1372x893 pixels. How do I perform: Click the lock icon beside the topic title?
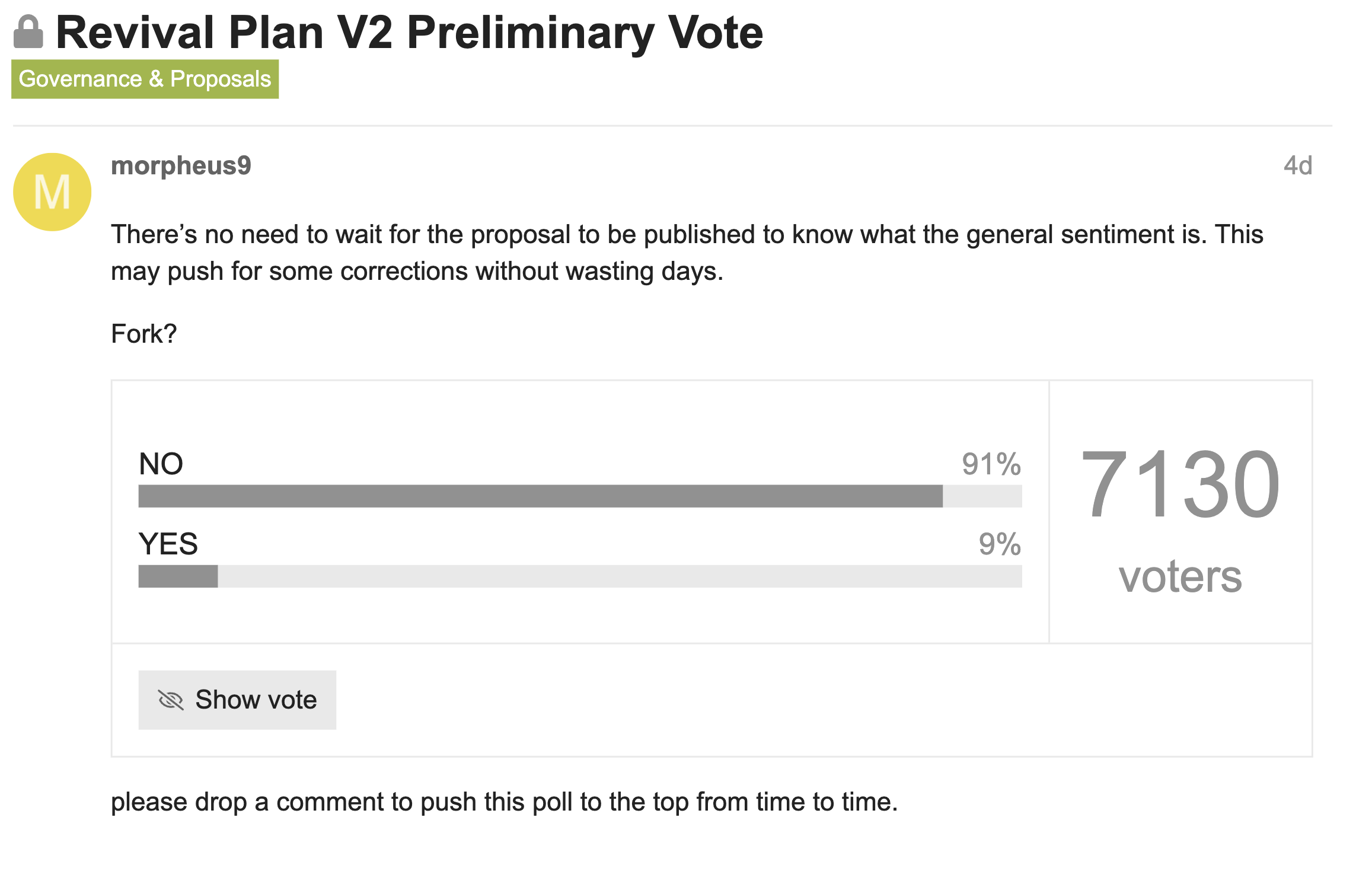coord(28,32)
